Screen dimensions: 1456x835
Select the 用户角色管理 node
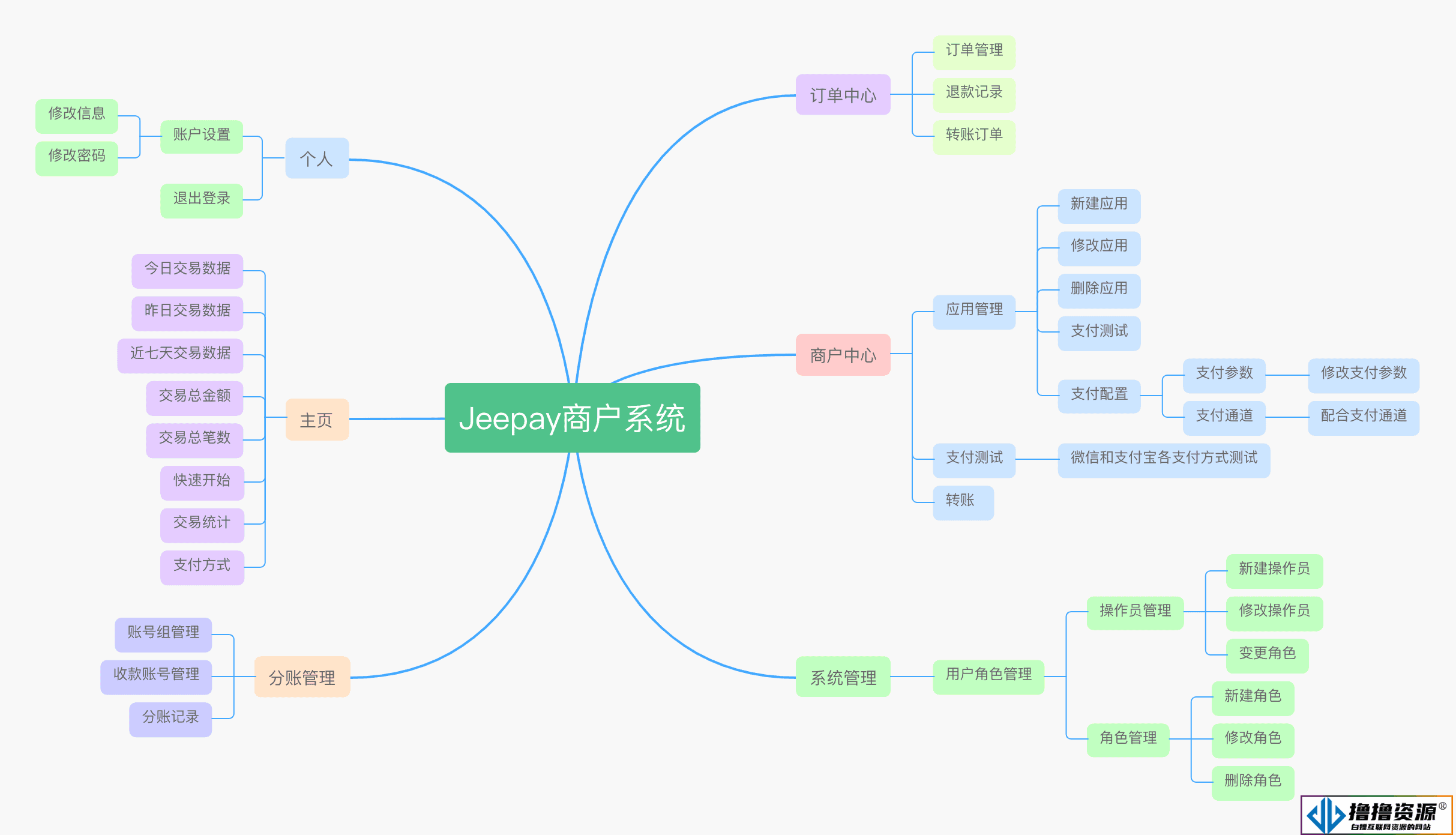click(x=988, y=677)
